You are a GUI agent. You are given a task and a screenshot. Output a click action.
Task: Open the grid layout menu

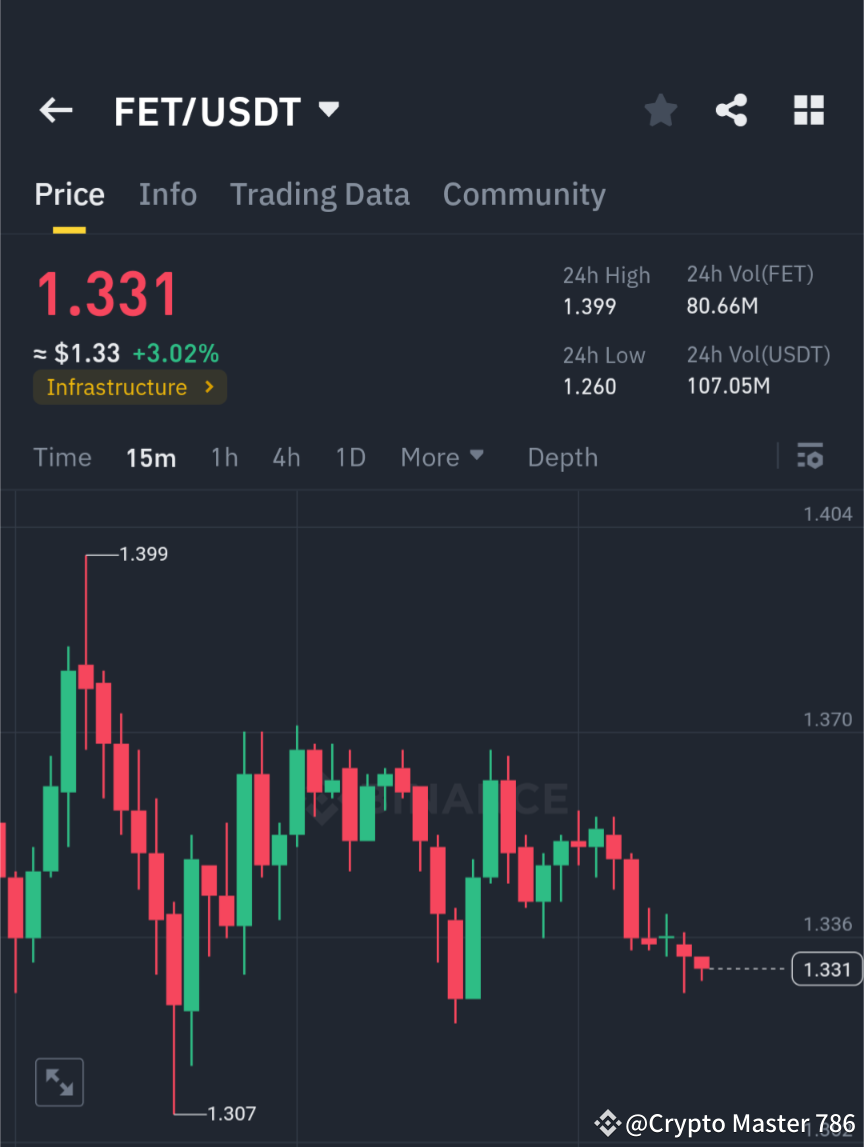coord(808,110)
